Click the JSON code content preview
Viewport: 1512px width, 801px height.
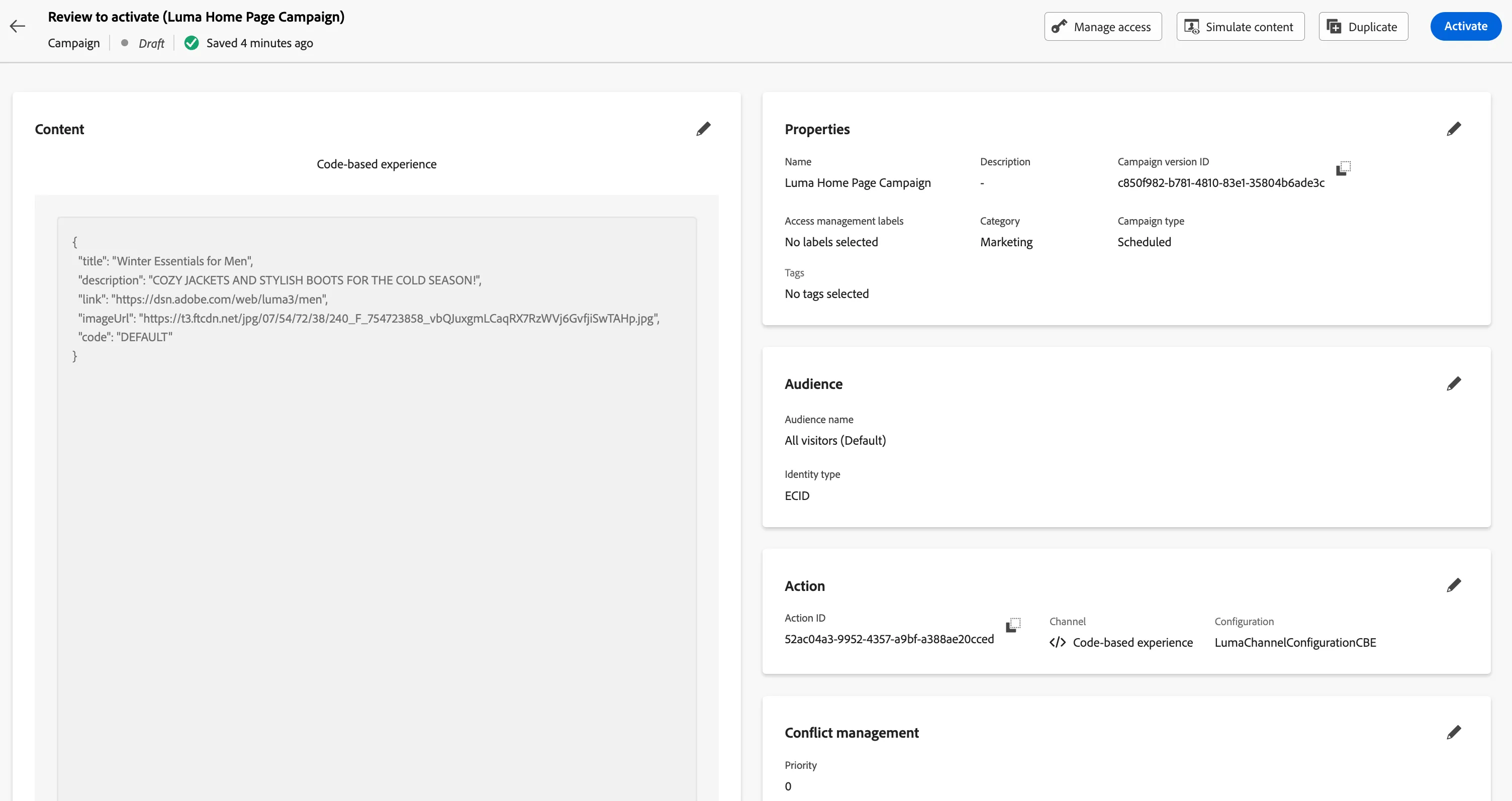377,509
